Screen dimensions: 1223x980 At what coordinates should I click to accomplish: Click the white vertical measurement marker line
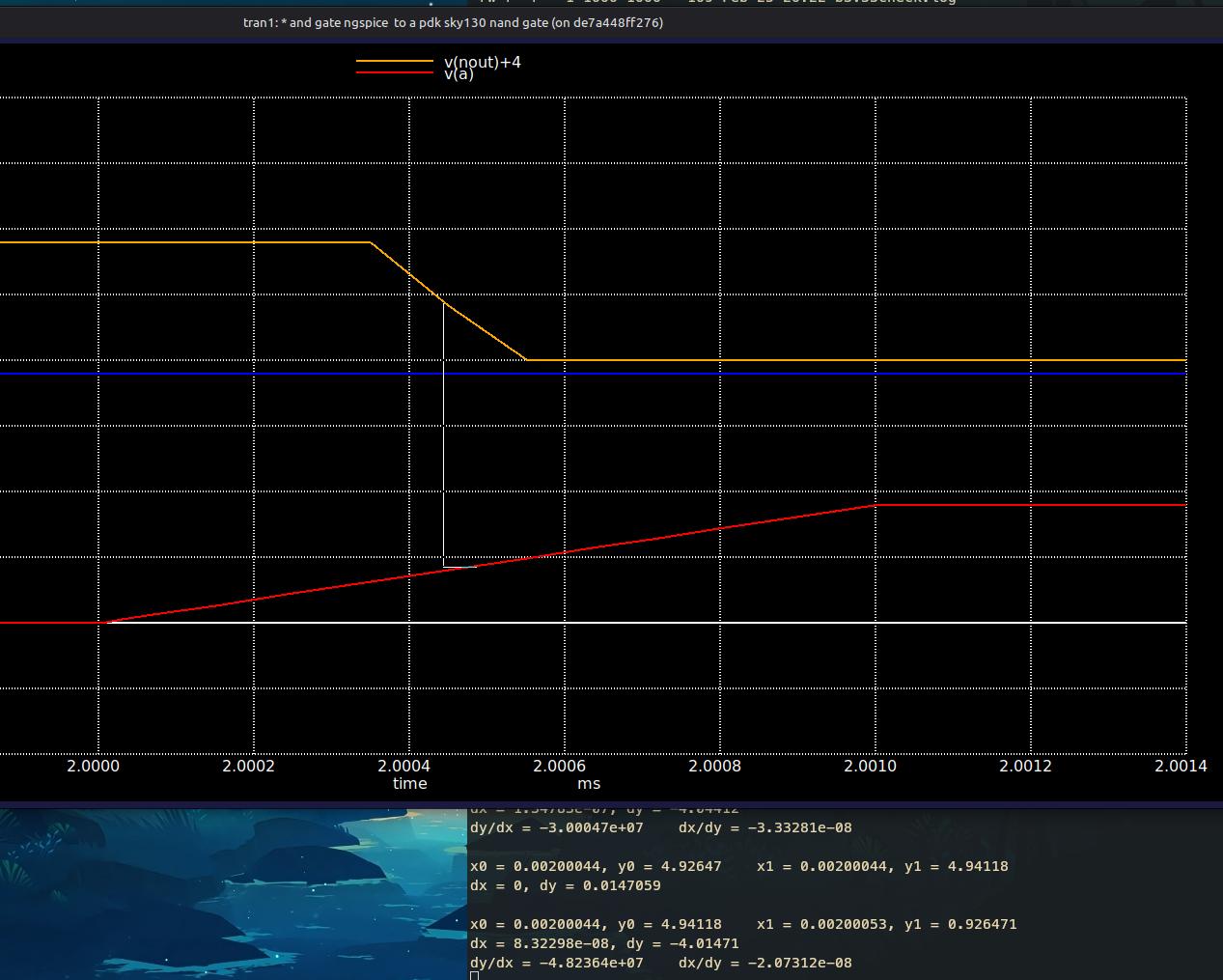[x=443, y=434]
